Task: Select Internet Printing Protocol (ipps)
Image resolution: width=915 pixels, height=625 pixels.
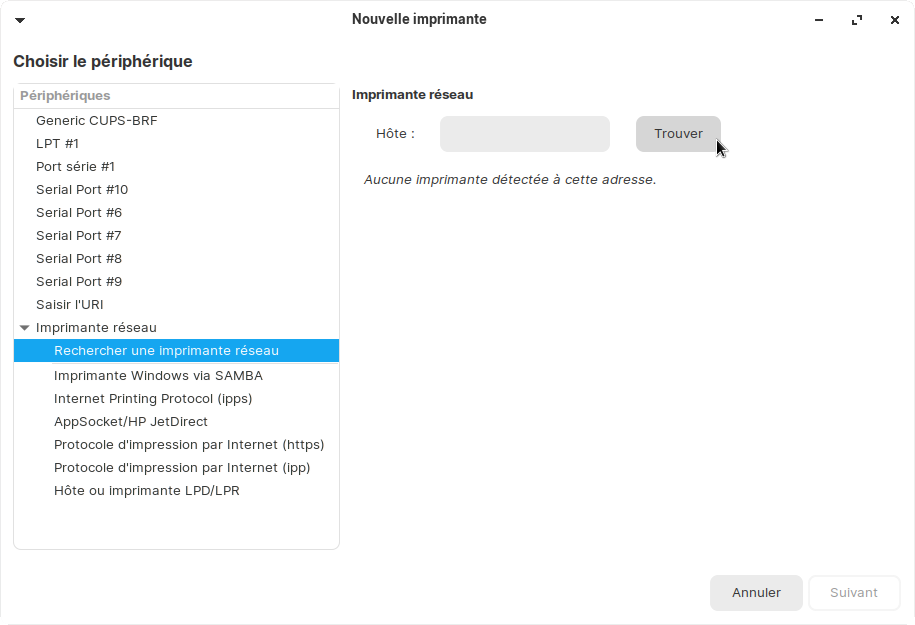Action: click(153, 399)
